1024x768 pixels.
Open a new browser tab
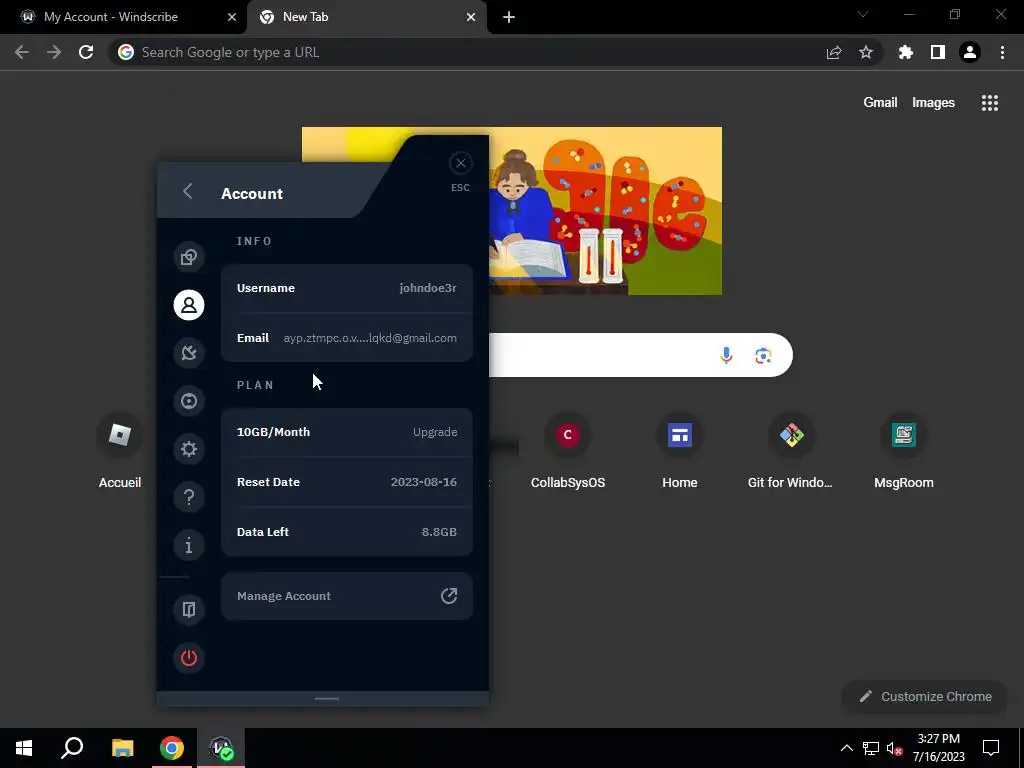tap(509, 18)
